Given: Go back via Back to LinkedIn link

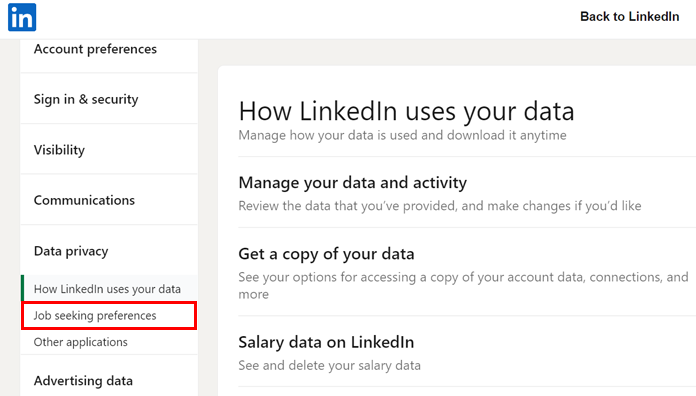Looking at the screenshot, I should pos(629,16).
